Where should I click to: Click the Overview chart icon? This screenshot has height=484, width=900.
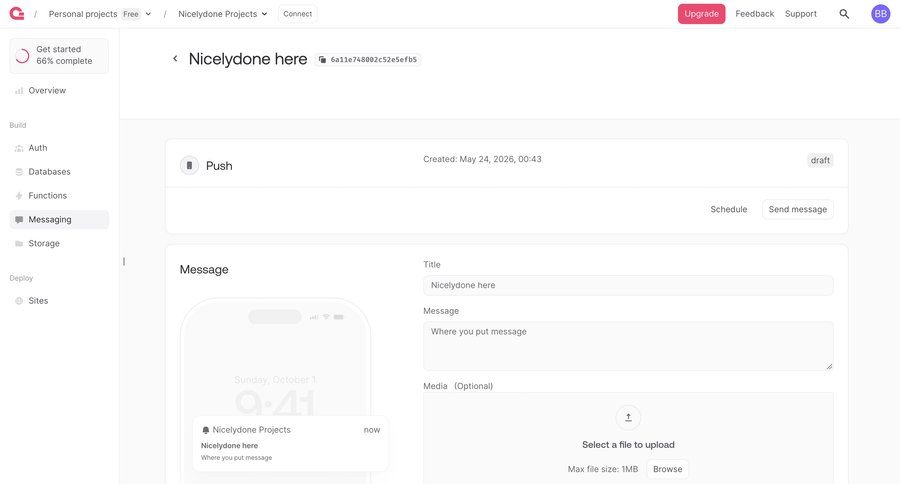pos(19,91)
